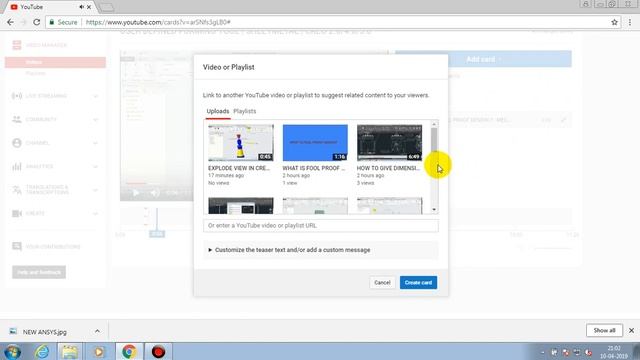Launch Internet Explorer from the taskbar
Image resolution: width=640 pixels, height=360 pixels.
coord(42,351)
